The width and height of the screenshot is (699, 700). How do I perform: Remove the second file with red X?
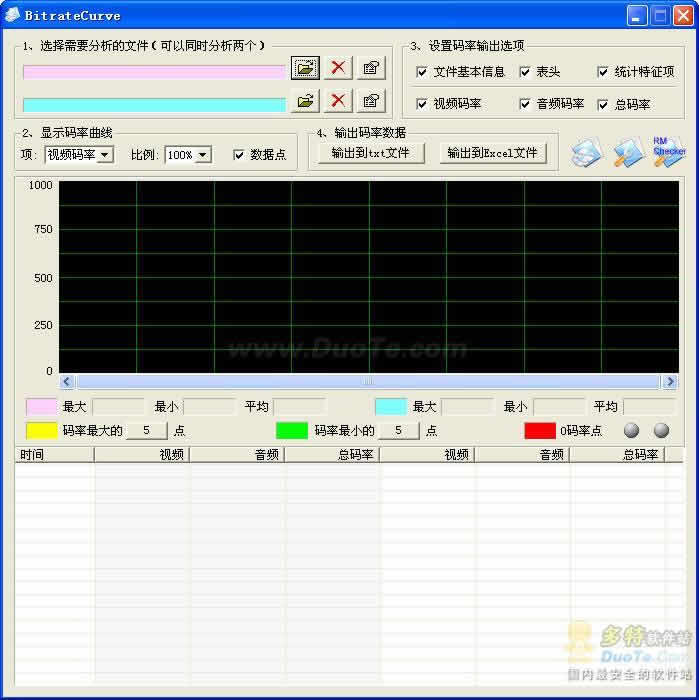(338, 101)
